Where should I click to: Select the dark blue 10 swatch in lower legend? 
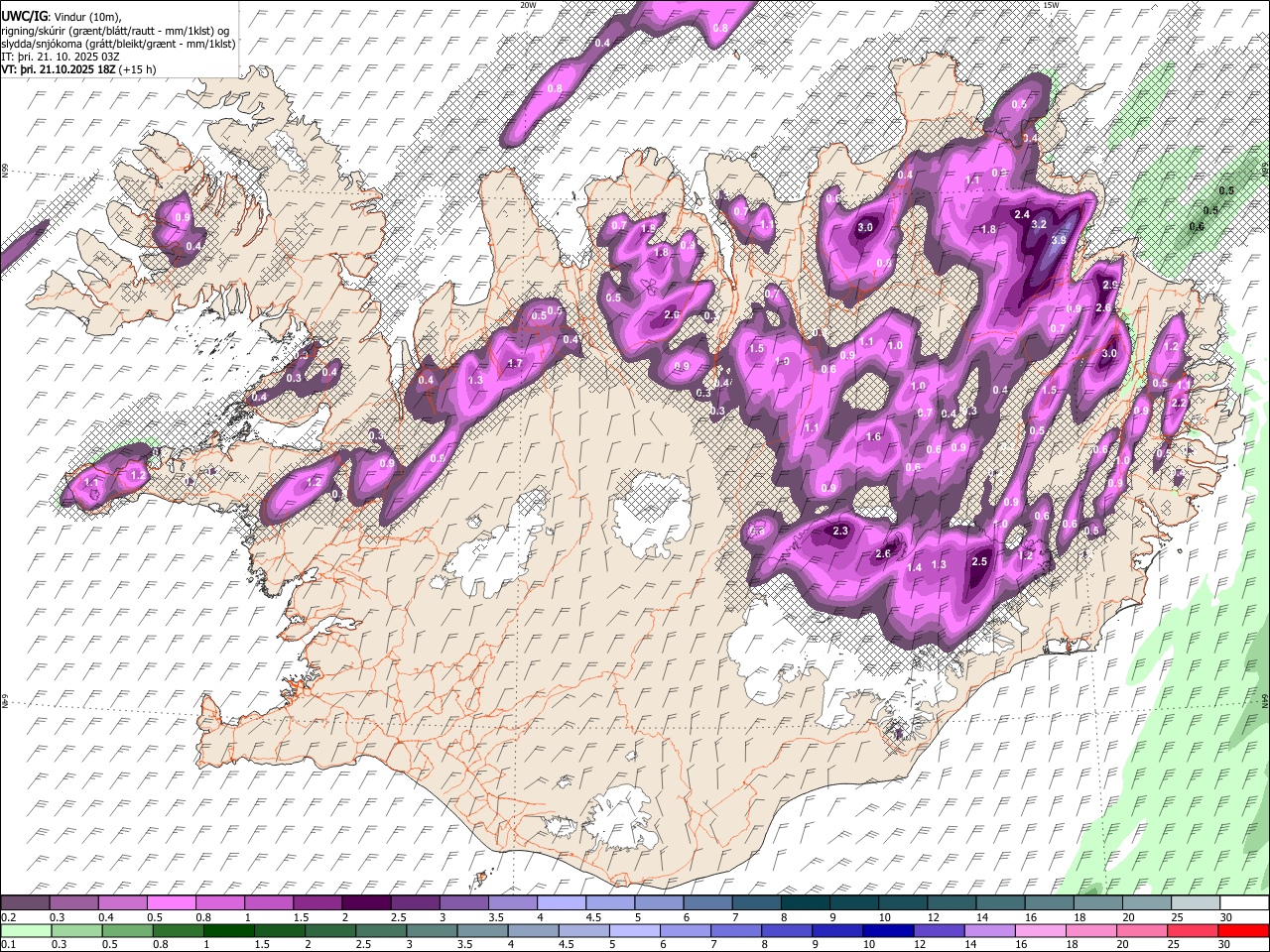[888, 930]
